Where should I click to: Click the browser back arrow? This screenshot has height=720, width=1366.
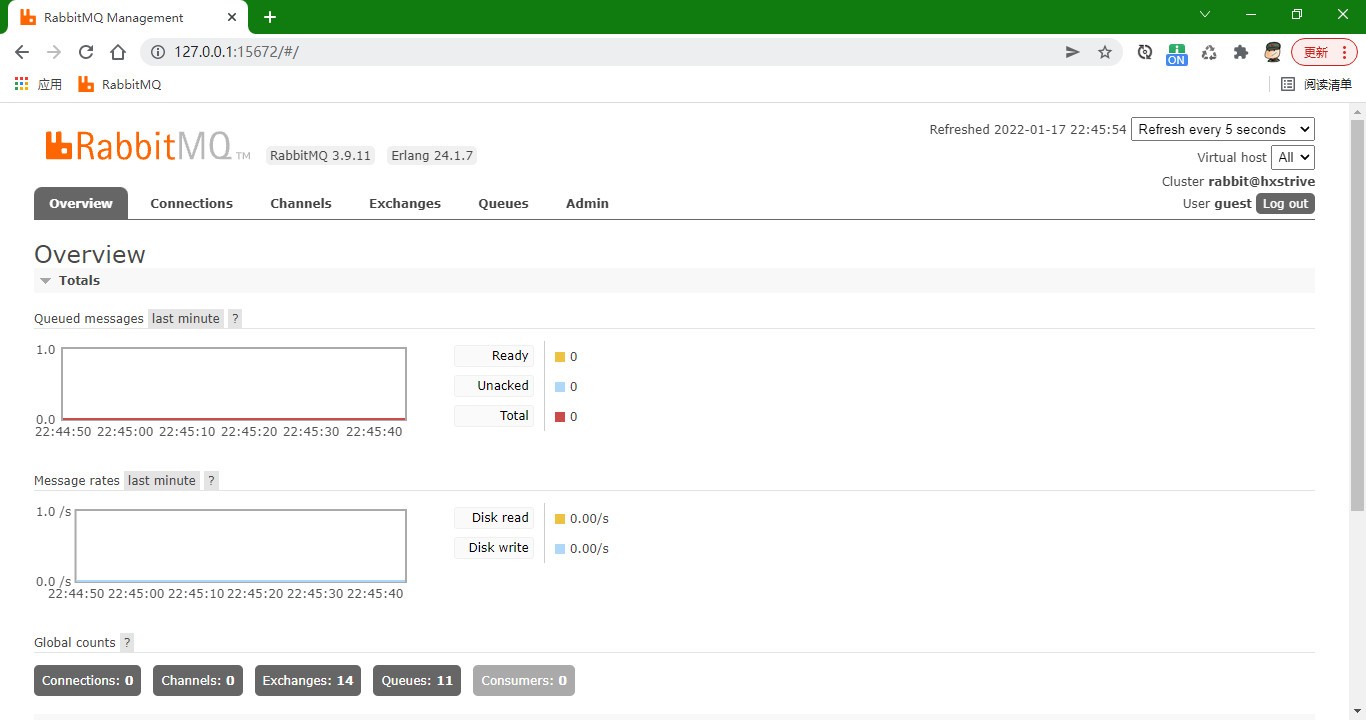coord(22,52)
